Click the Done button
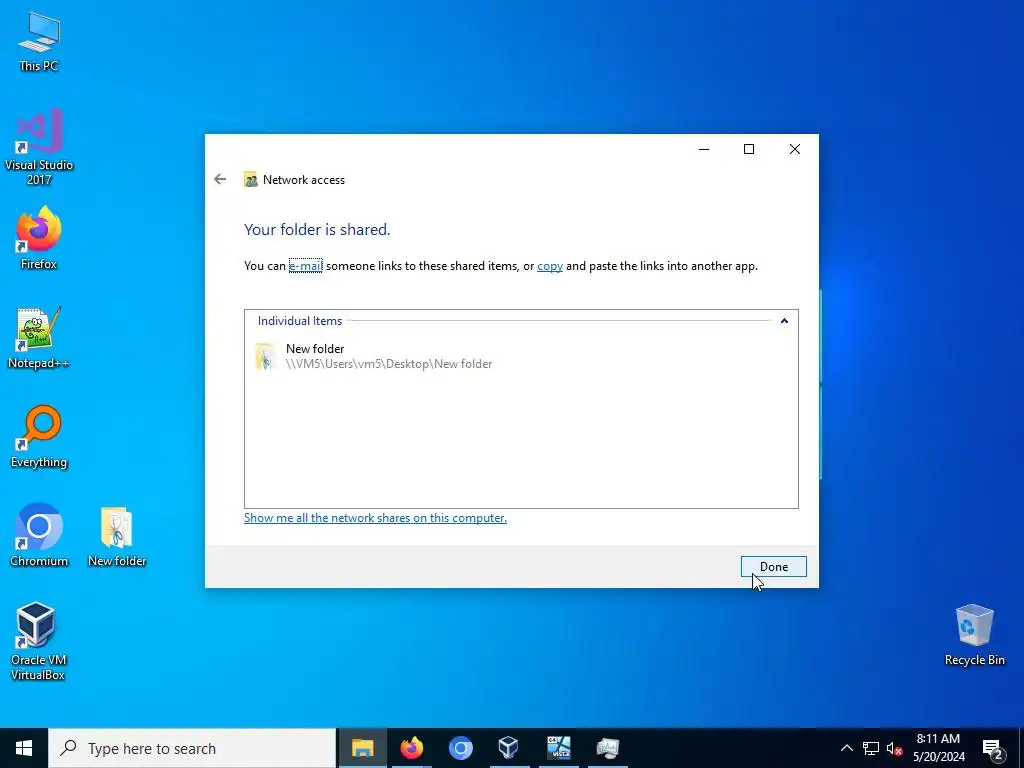Screen dimensions: 1024x768 point(773,566)
